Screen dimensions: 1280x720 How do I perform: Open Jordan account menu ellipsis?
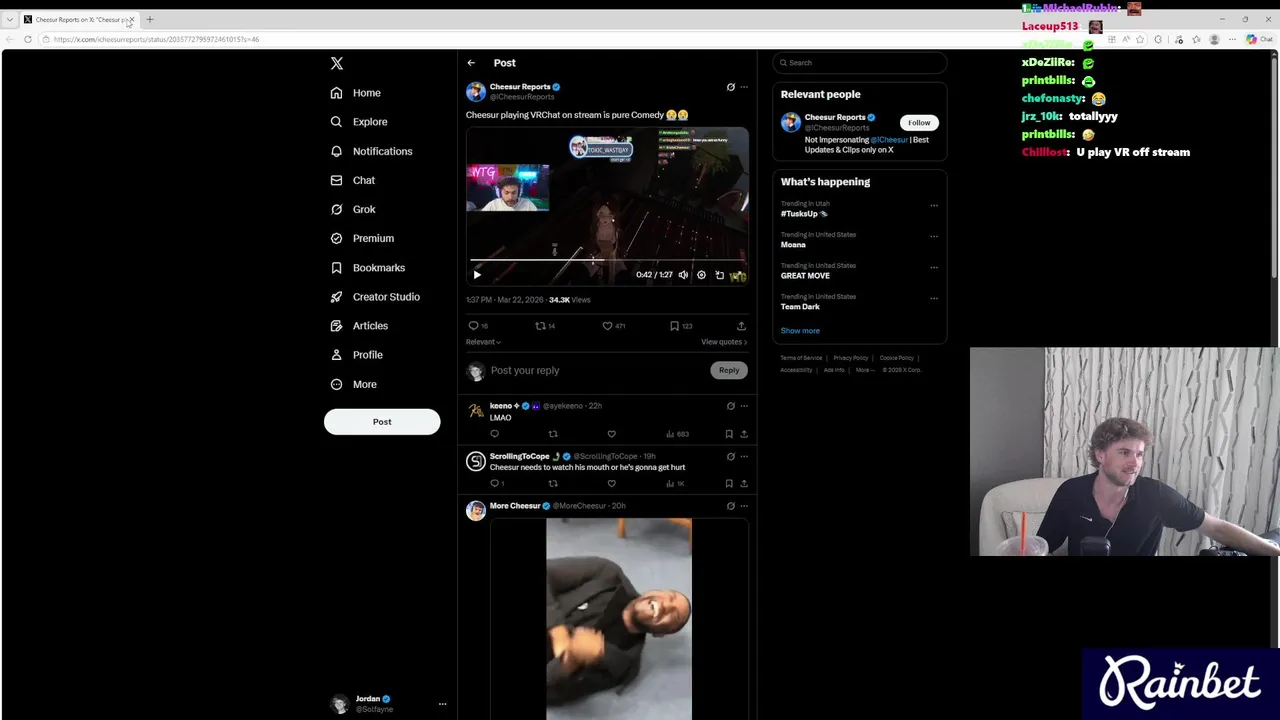coord(442,704)
